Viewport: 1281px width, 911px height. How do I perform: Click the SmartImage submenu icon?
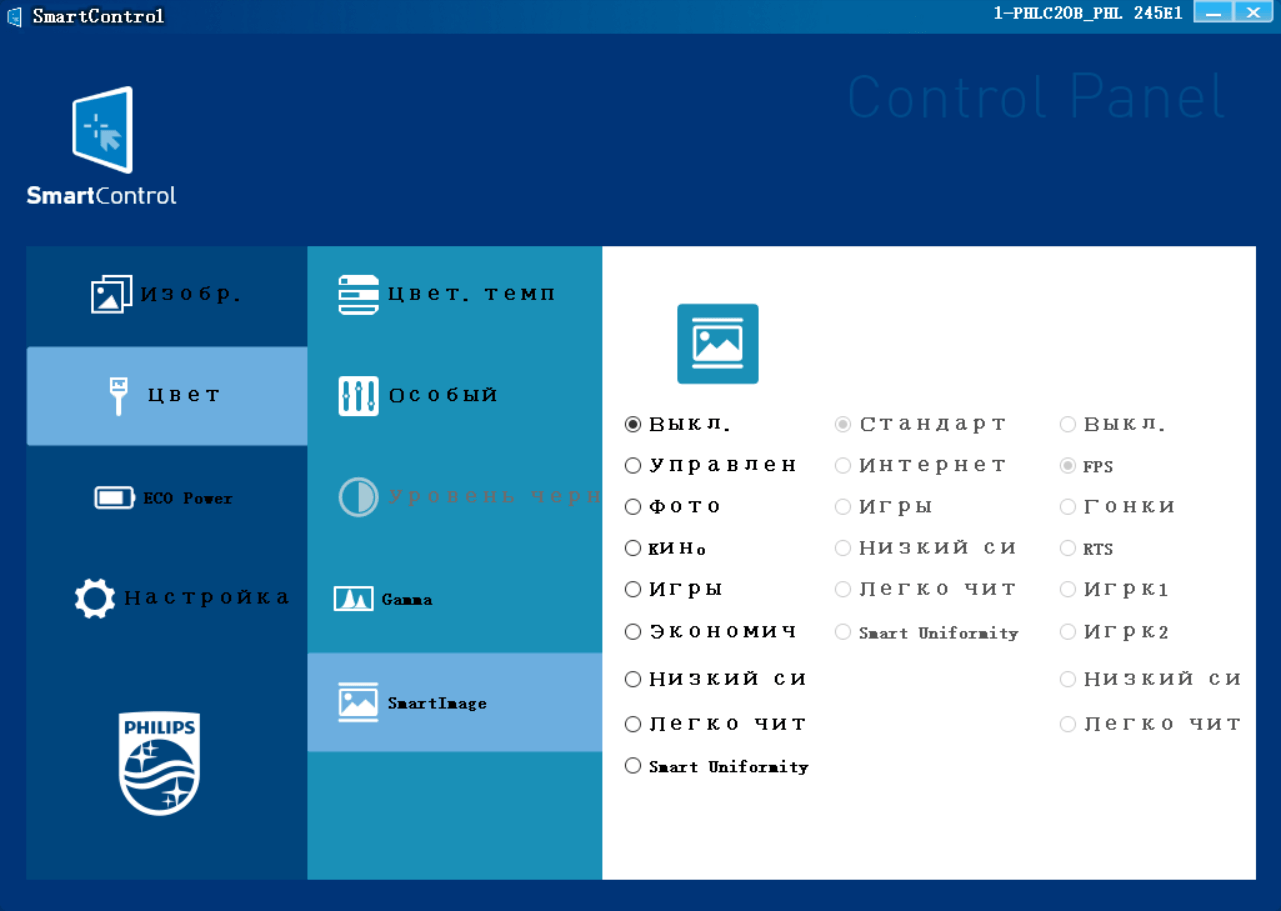coord(358,703)
